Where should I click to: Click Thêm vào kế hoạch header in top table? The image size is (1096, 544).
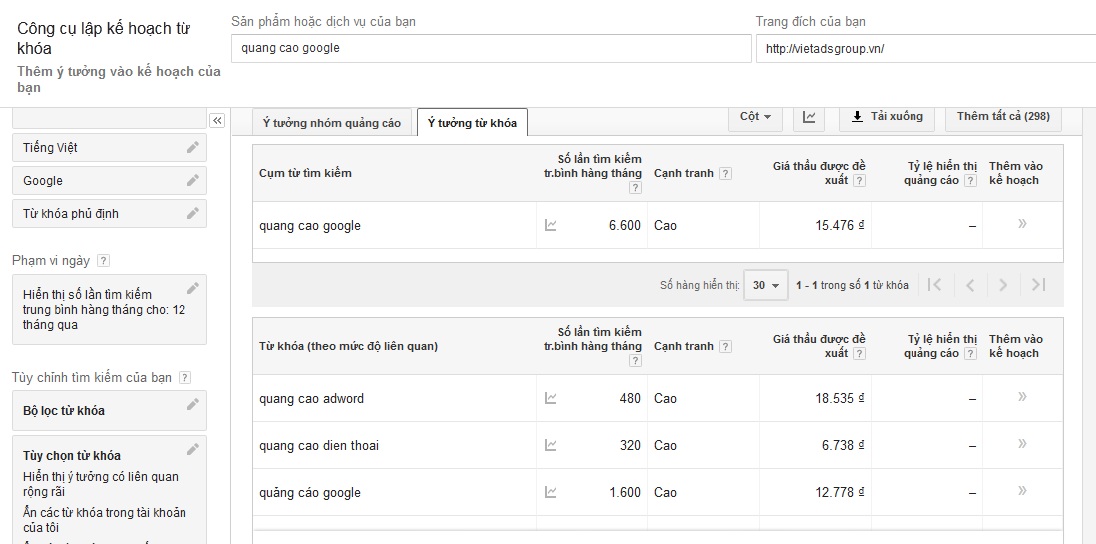pos(1016,173)
